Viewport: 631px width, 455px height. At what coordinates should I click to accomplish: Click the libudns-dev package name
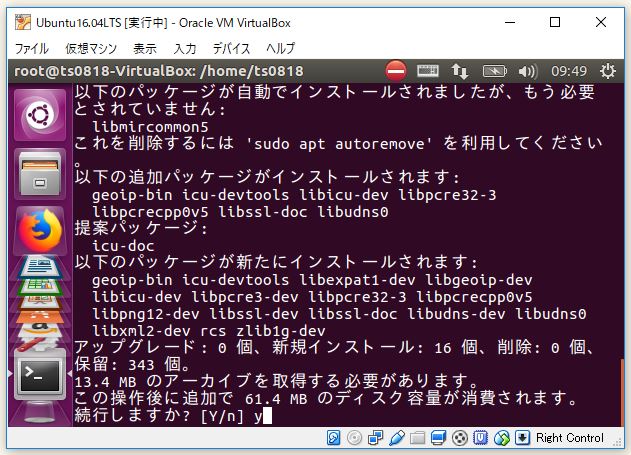456,314
